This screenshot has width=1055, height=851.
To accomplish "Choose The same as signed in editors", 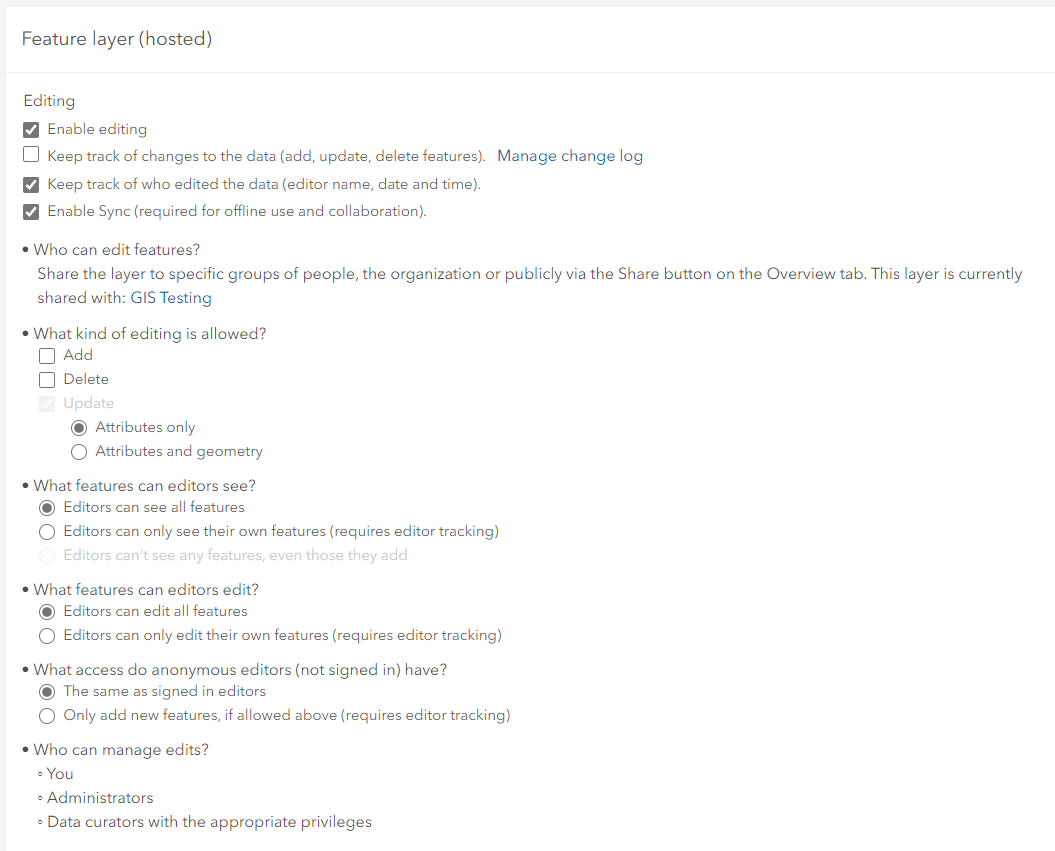I will [x=47, y=691].
